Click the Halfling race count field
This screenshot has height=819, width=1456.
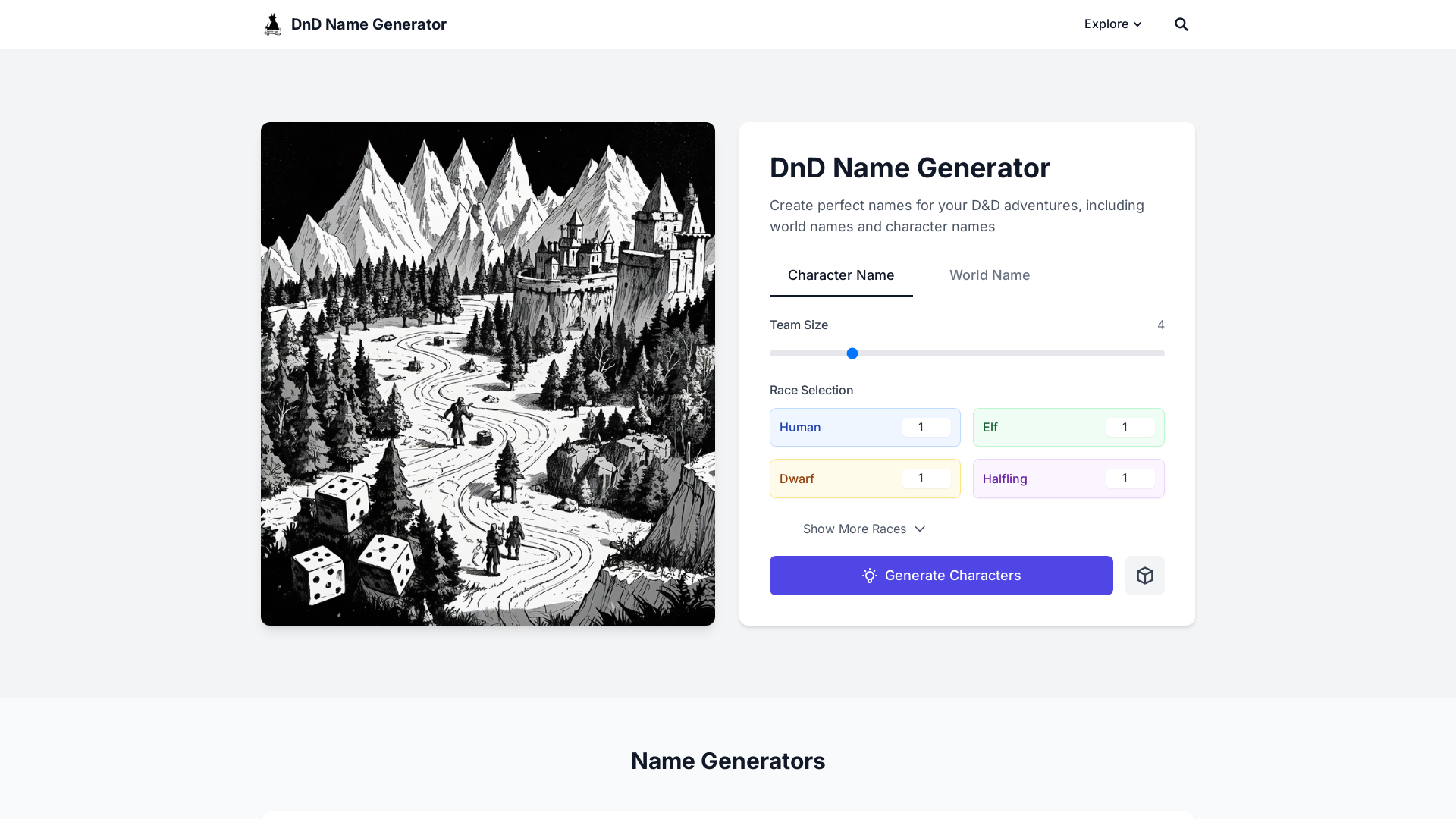[1130, 479]
